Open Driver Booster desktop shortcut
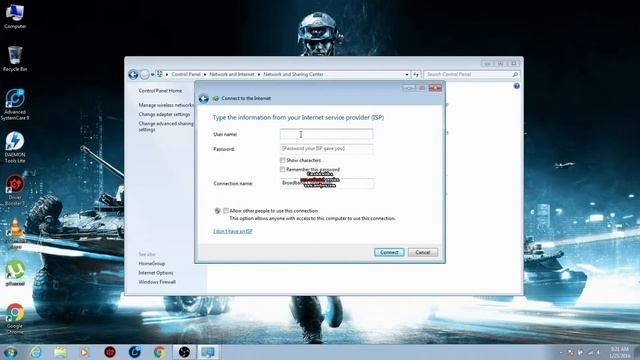Viewport: 640px width, 360px height. click(x=15, y=190)
